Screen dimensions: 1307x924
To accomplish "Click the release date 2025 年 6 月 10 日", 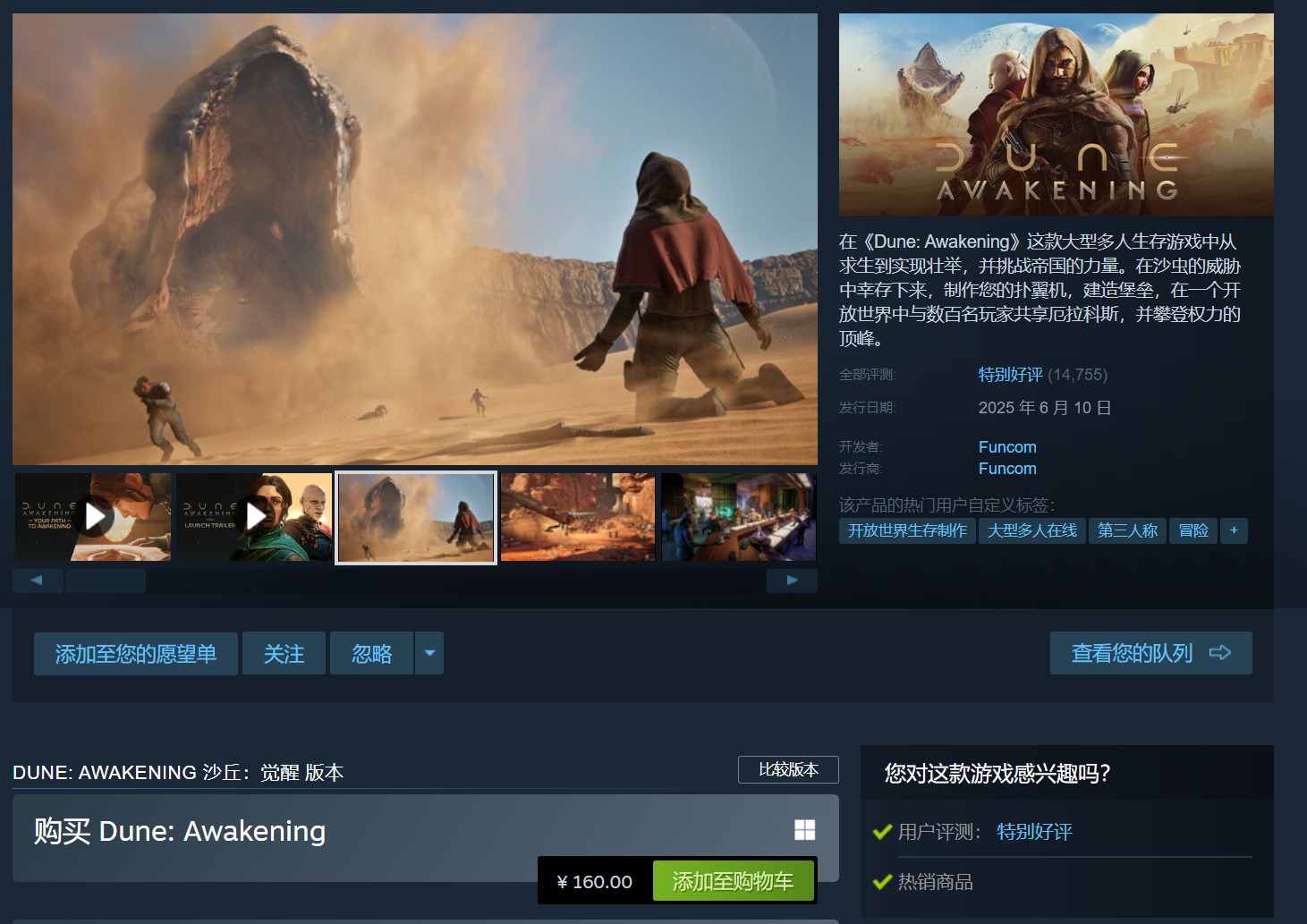I will (x=1045, y=408).
